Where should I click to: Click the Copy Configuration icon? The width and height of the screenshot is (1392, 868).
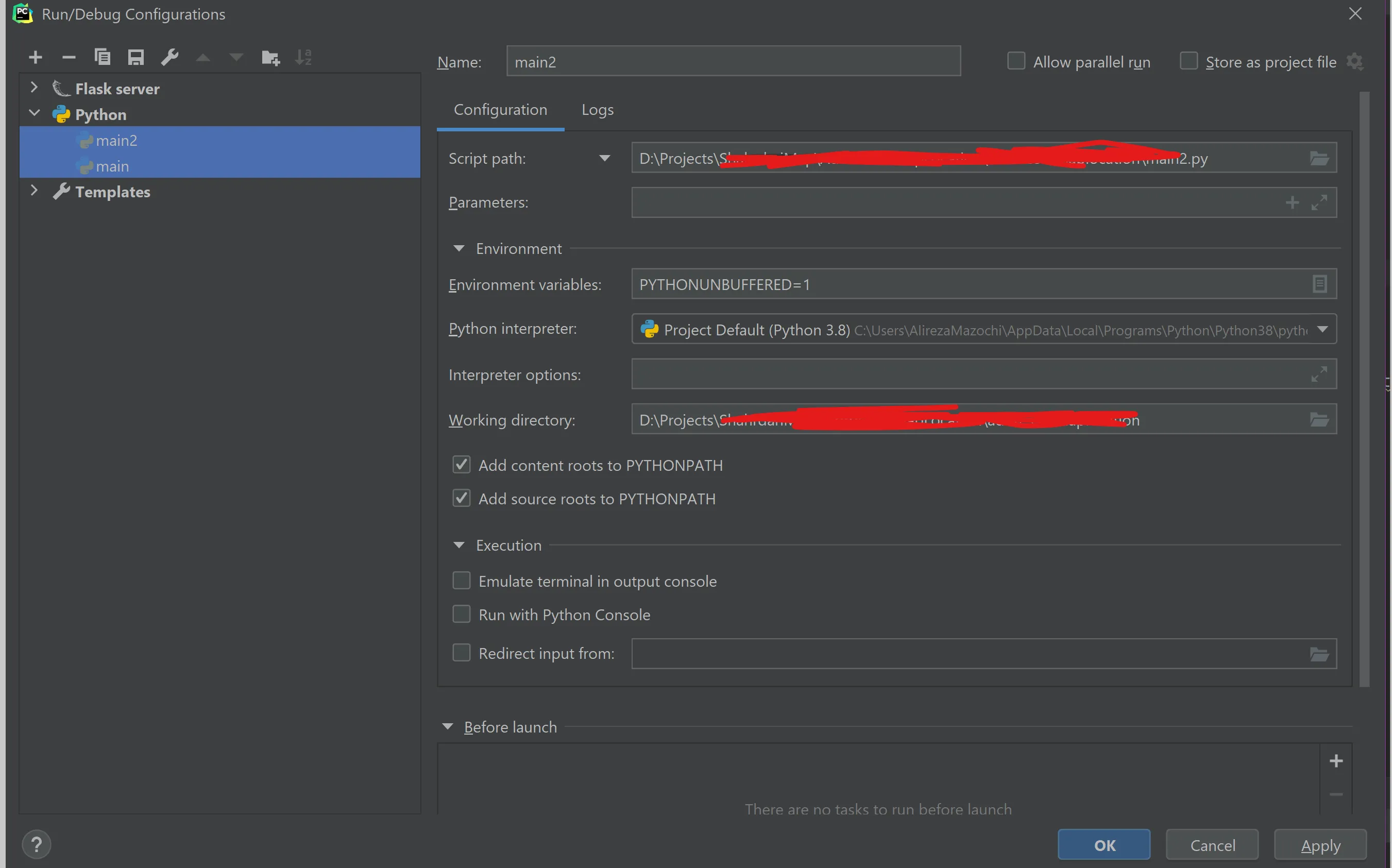(x=102, y=57)
